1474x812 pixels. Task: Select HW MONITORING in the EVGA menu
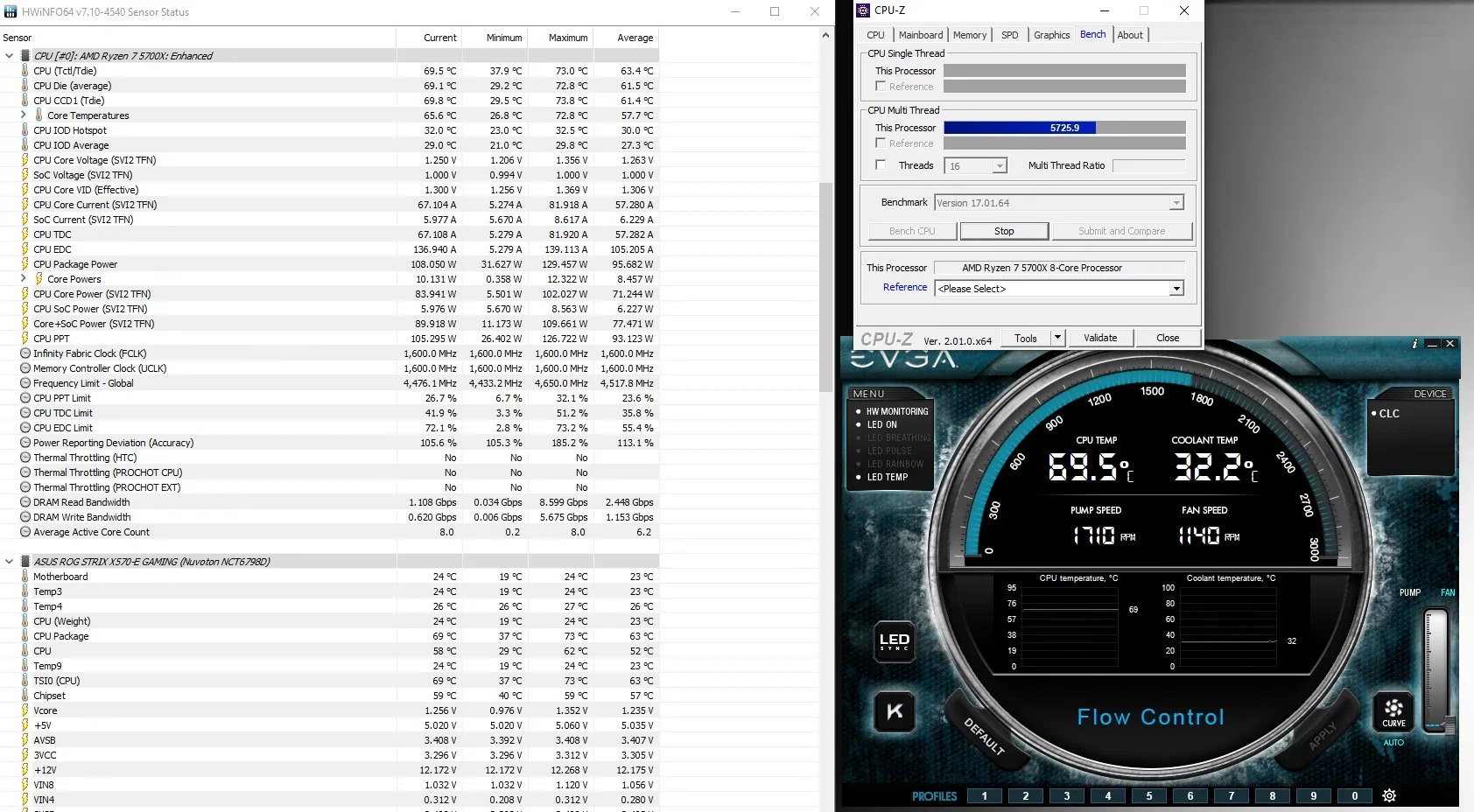click(x=897, y=411)
